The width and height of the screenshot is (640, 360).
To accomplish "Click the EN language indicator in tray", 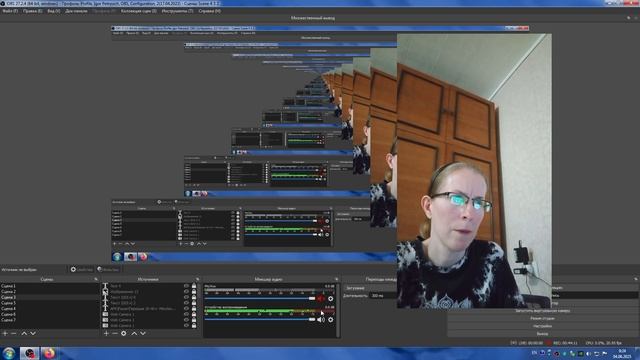I will 534,353.
